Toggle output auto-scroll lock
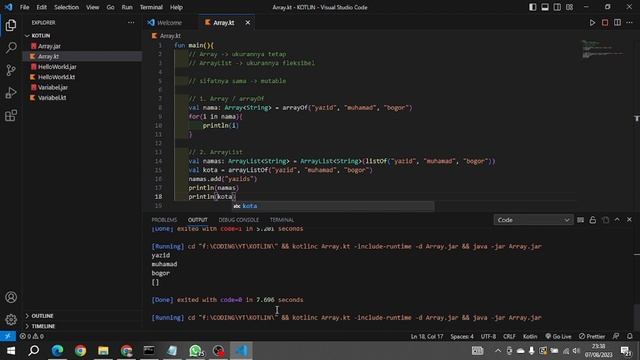The width and height of the screenshot is (640, 360). (593, 220)
